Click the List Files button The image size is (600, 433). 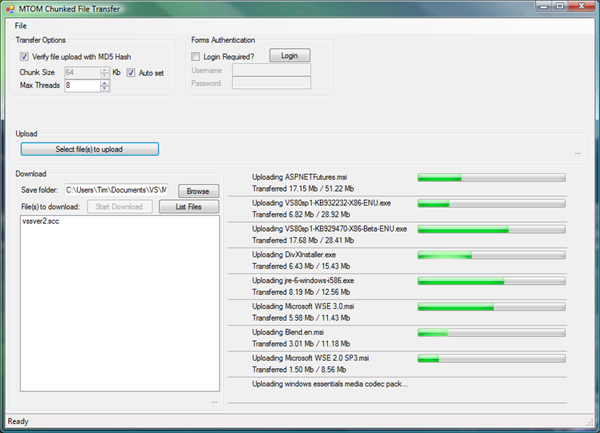189,207
